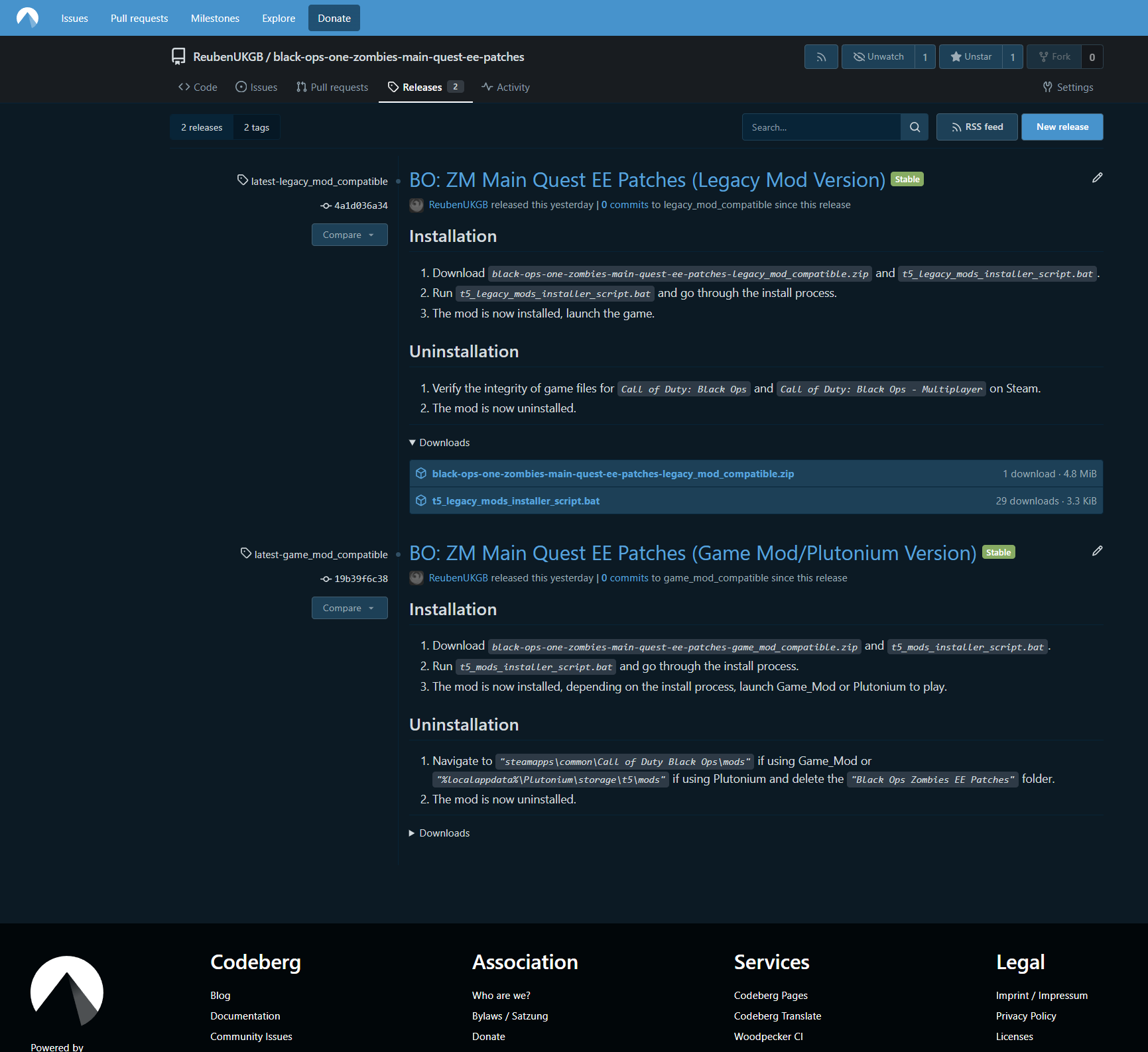Viewport: 1148px width, 1052px height.
Task: Open the Game Mod/Plutonium Version release title
Action: 693,553
